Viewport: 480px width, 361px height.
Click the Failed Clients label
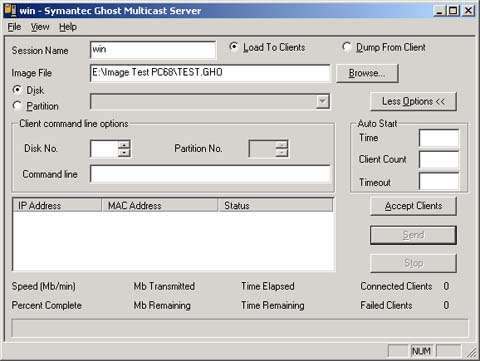(386, 305)
